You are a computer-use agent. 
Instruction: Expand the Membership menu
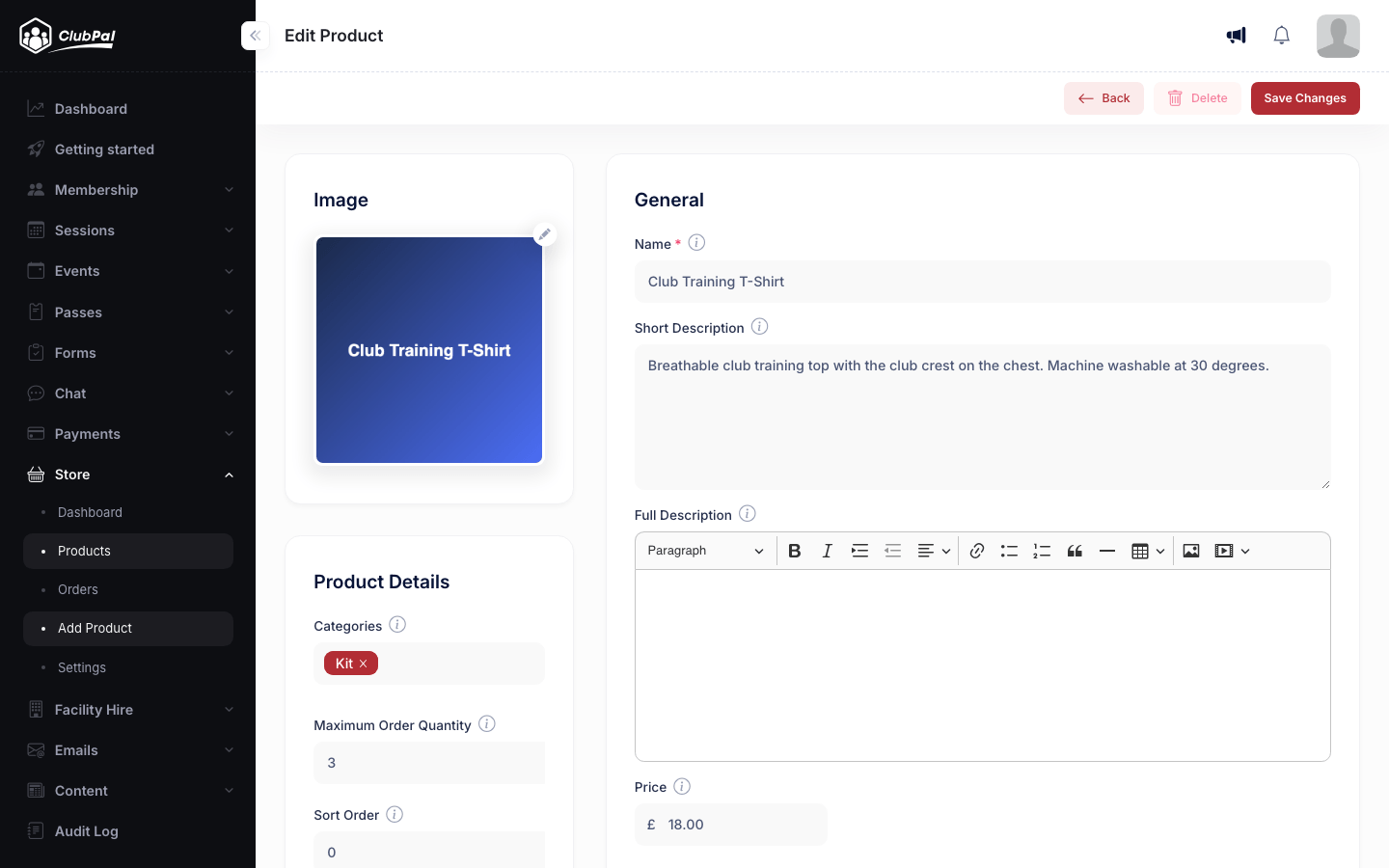click(x=128, y=190)
